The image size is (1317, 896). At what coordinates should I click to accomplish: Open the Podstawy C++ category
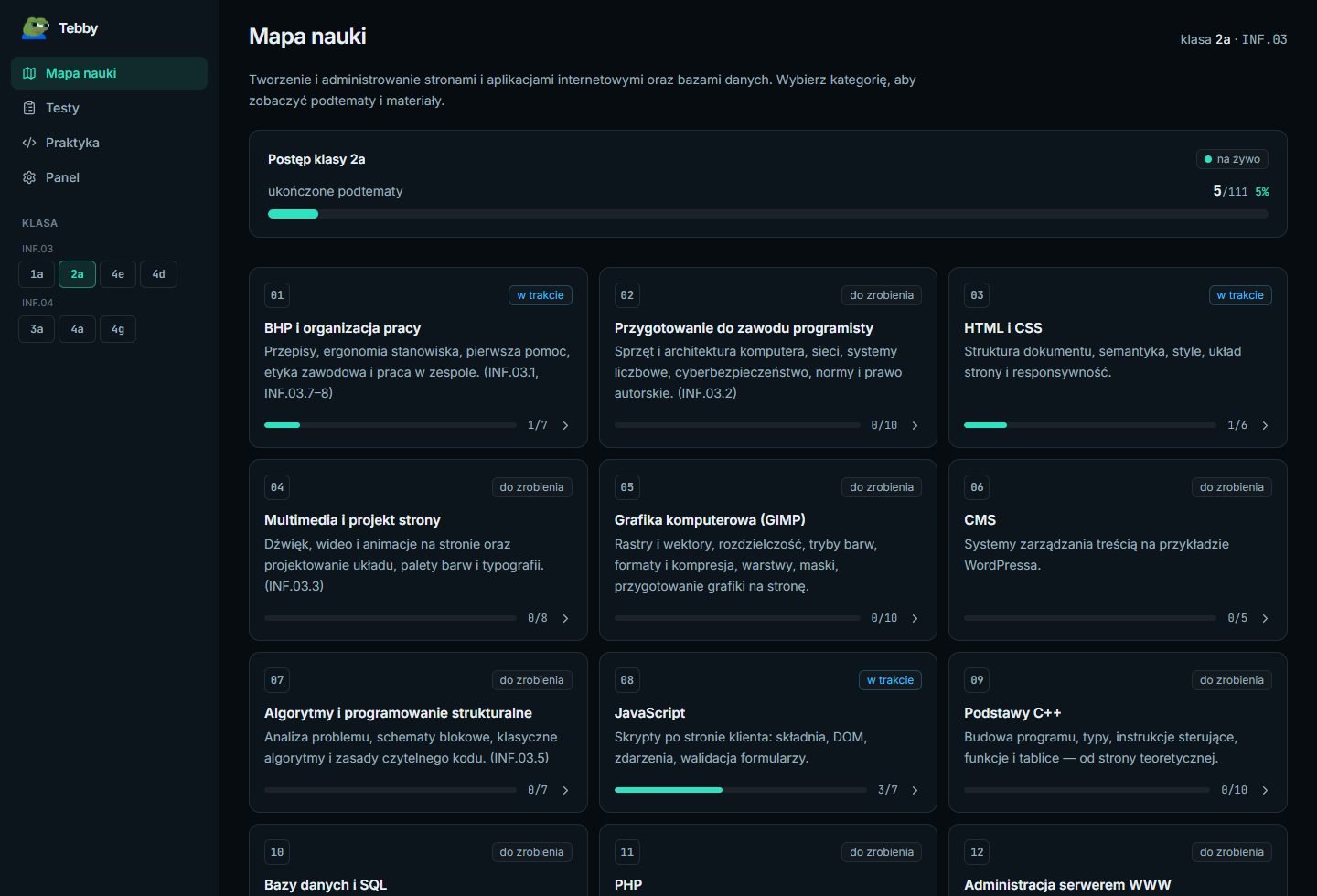tap(1118, 732)
